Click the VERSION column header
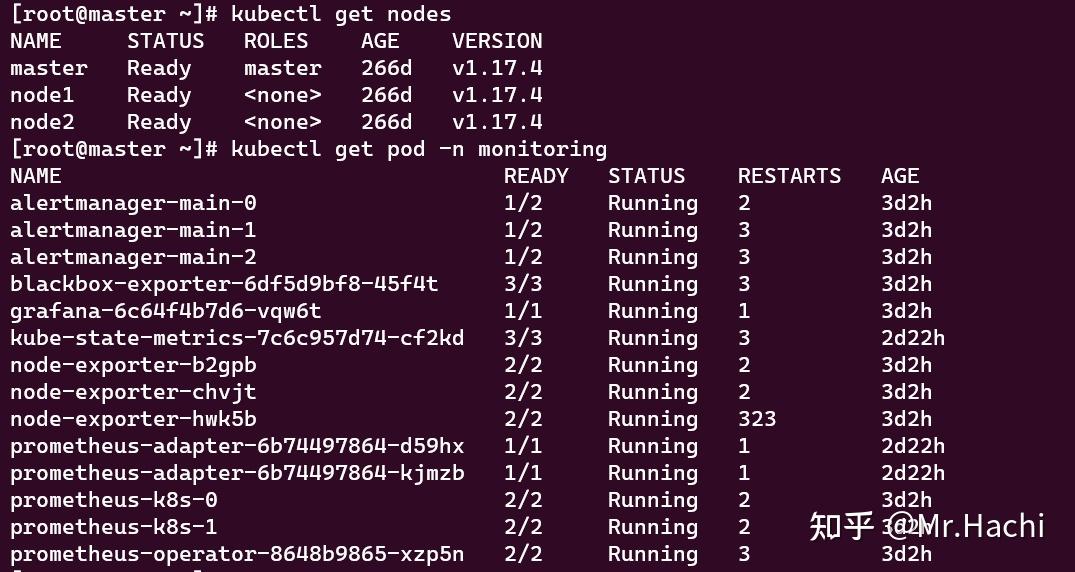Image resolution: width=1075 pixels, height=572 pixels. click(497, 41)
